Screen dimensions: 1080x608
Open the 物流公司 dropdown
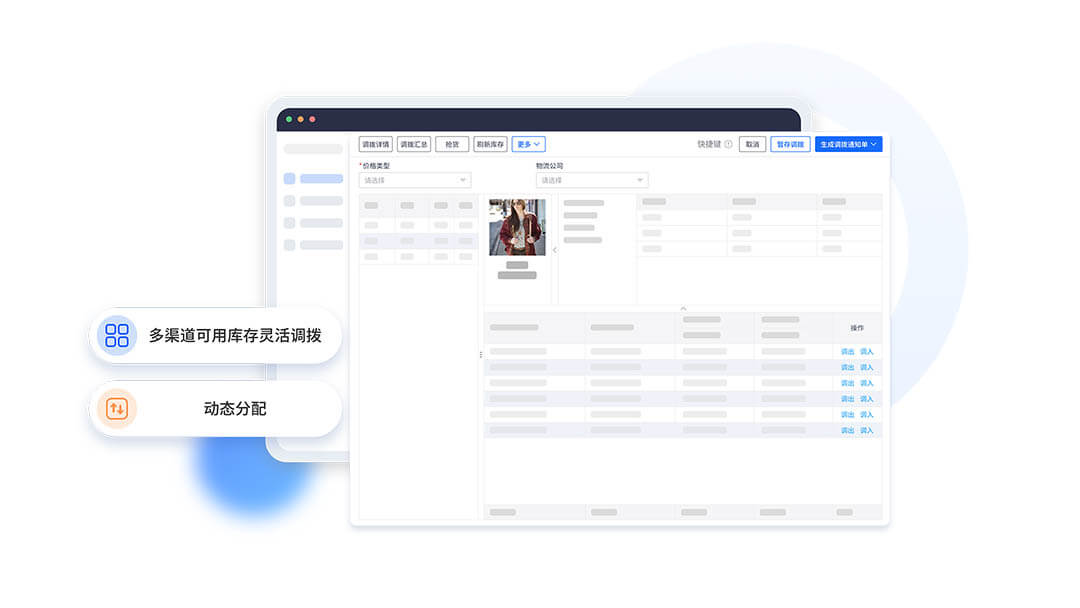tap(591, 180)
